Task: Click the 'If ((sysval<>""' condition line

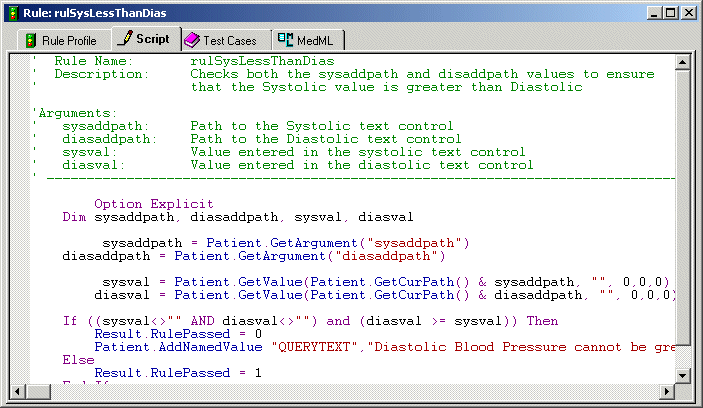Action: click(310, 321)
